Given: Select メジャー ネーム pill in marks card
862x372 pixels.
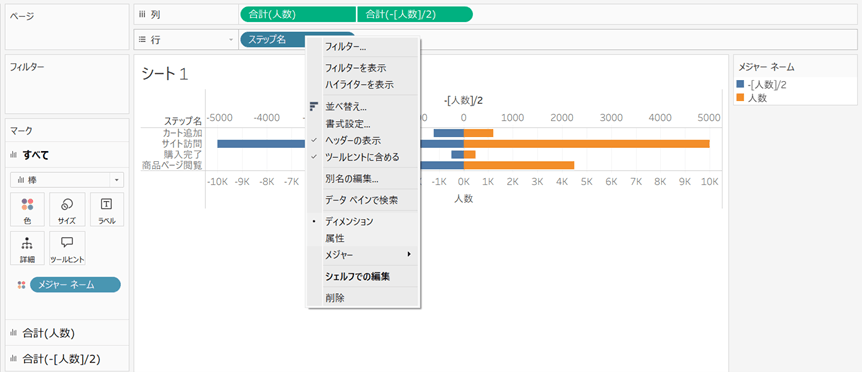Looking at the screenshot, I should tap(75, 285).
